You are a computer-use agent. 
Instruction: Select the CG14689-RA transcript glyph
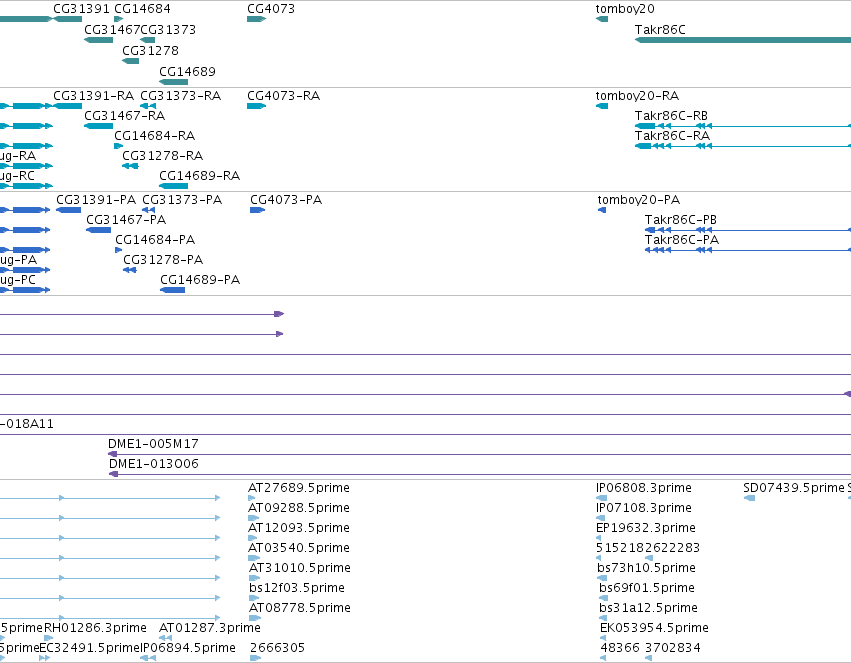click(x=173, y=186)
